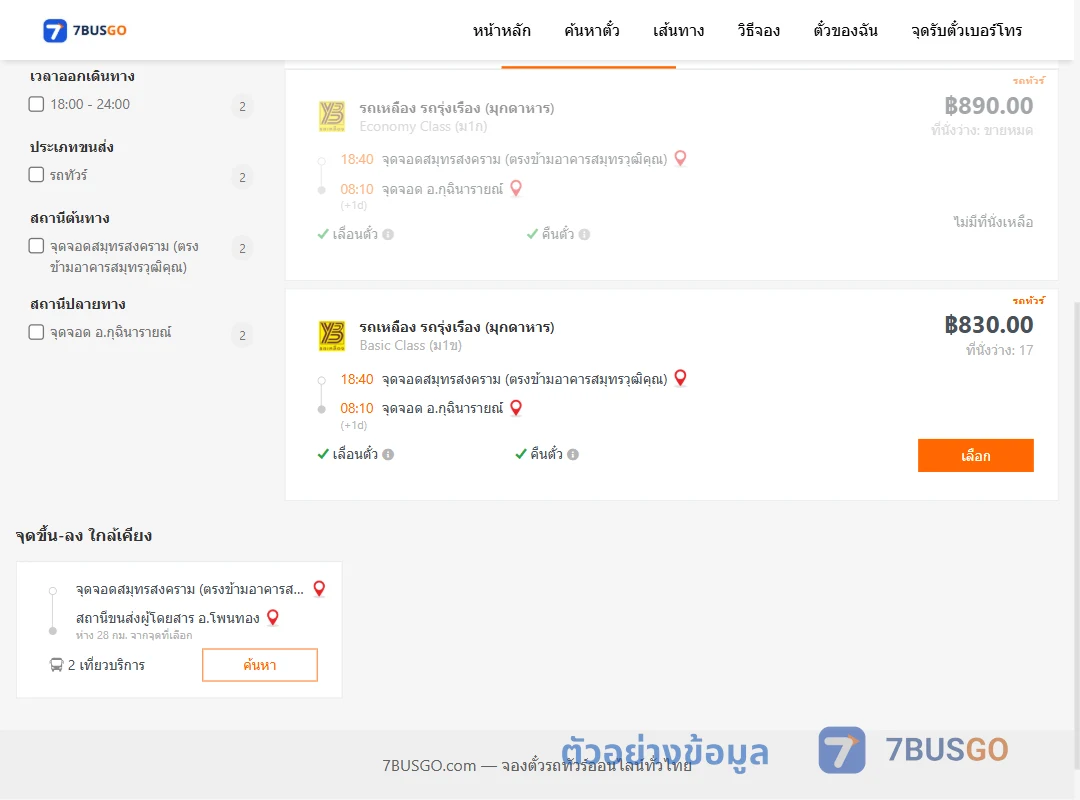Check the 18:00 - 24:00 departure time filter
Screen dimensions: 1080x800
[37, 104]
